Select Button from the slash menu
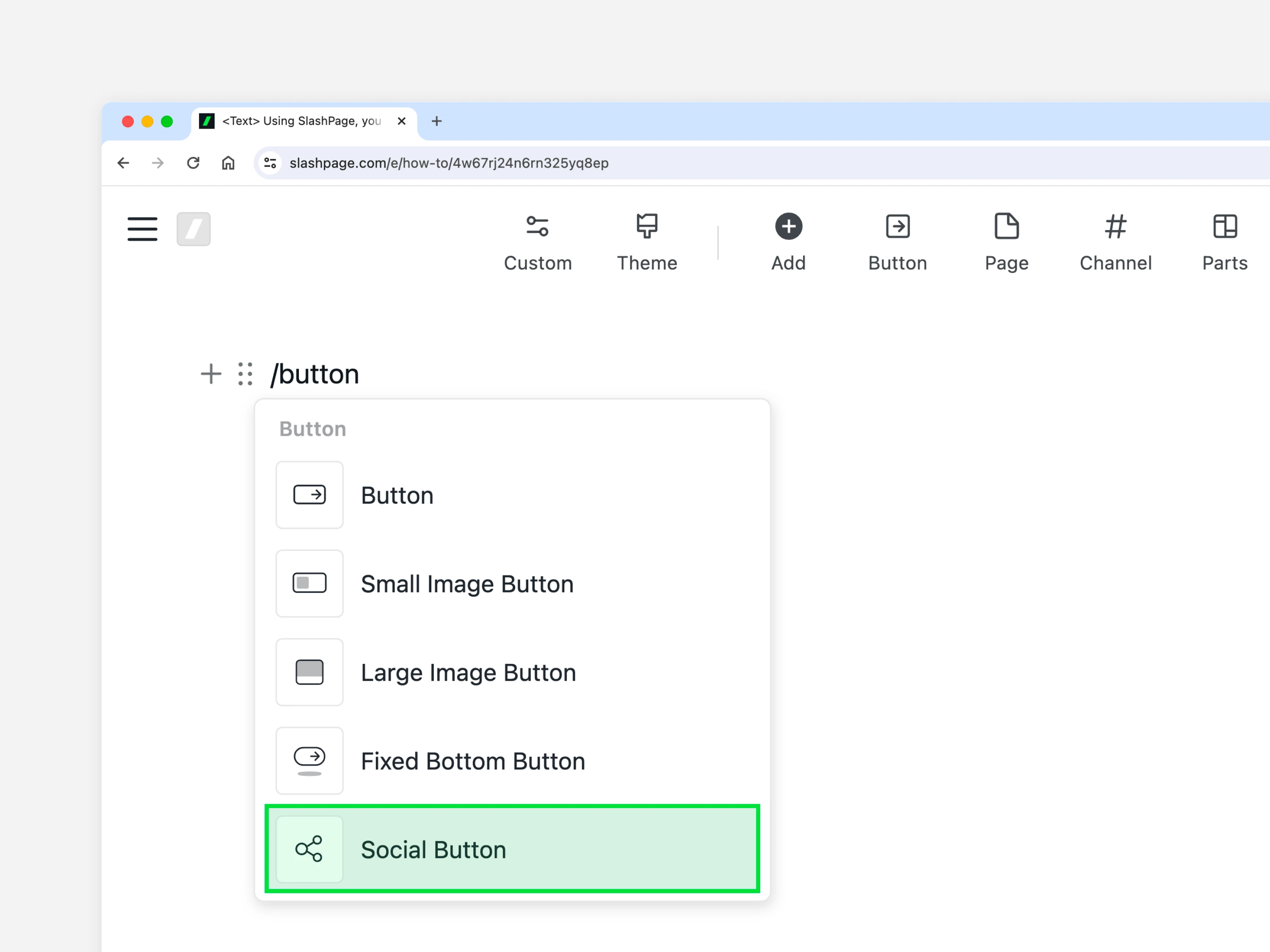This screenshot has height=952, width=1270. (x=512, y=495)
